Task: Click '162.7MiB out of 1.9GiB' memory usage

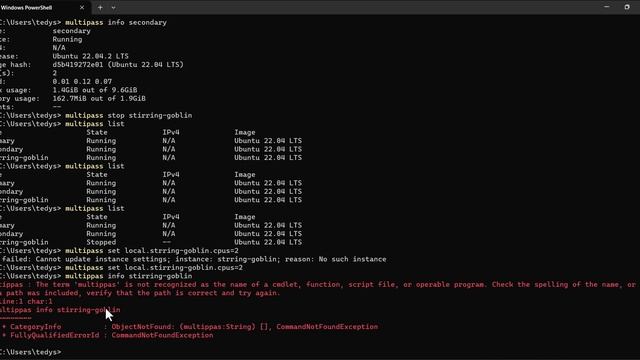Action: pyautogui.click(x=99, y=98)
